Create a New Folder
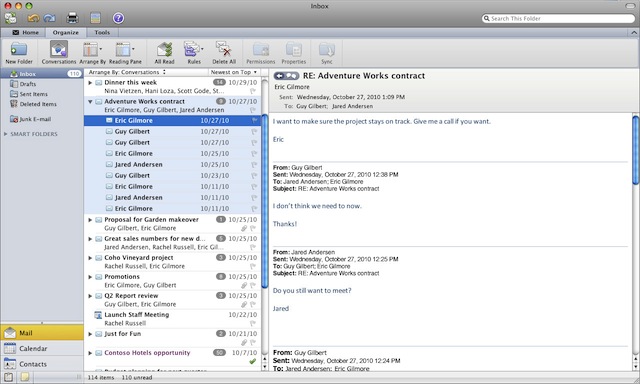Screen dimensions: 640x384 [19, 53]
